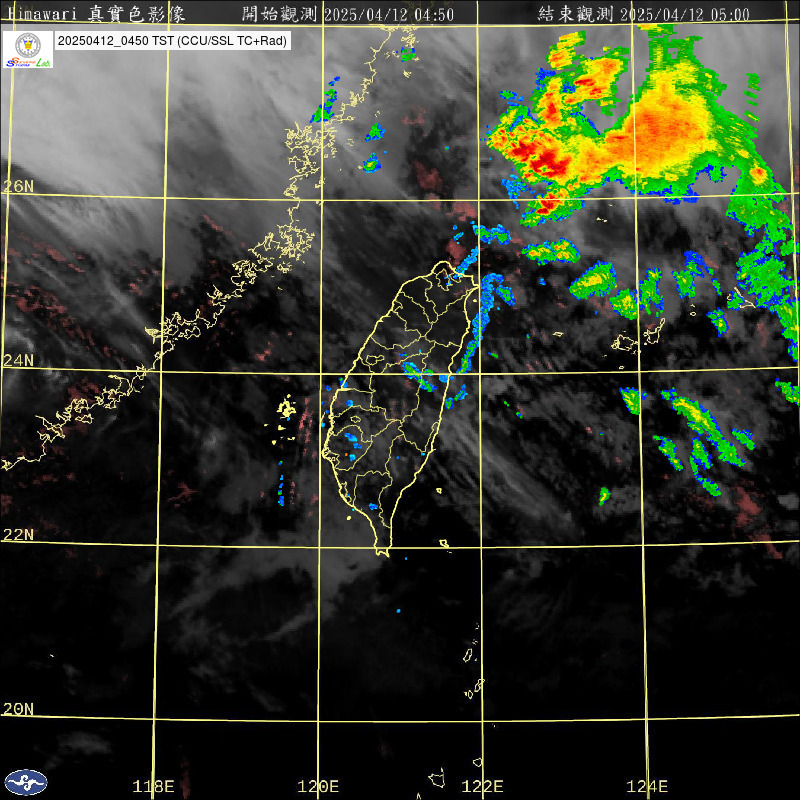Click the Penghu islands outline
Image resolution: width=800 pixels, height=800 pixels.
pos(287,408)
